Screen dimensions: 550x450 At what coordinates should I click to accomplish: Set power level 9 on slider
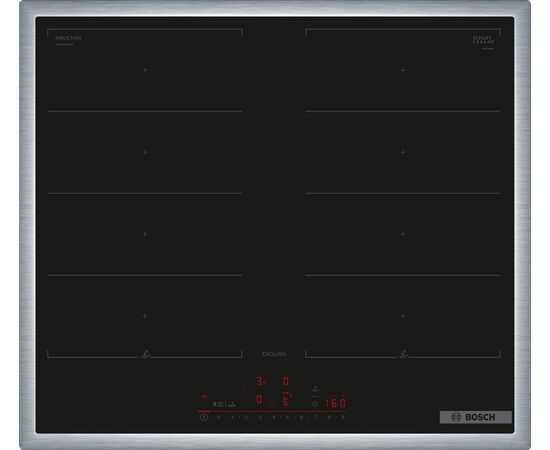(343, 417)
